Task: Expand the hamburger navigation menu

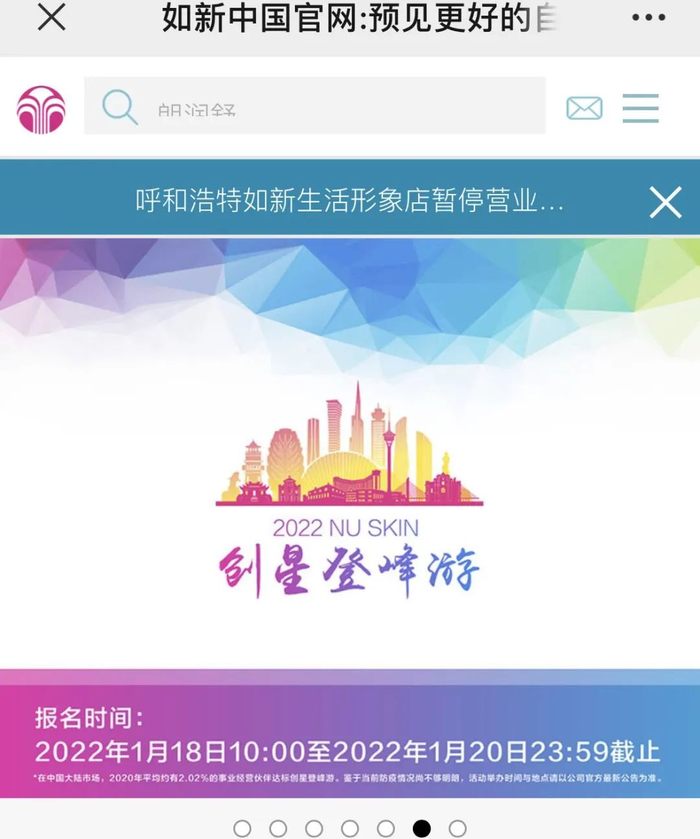Action: [641, 109]
